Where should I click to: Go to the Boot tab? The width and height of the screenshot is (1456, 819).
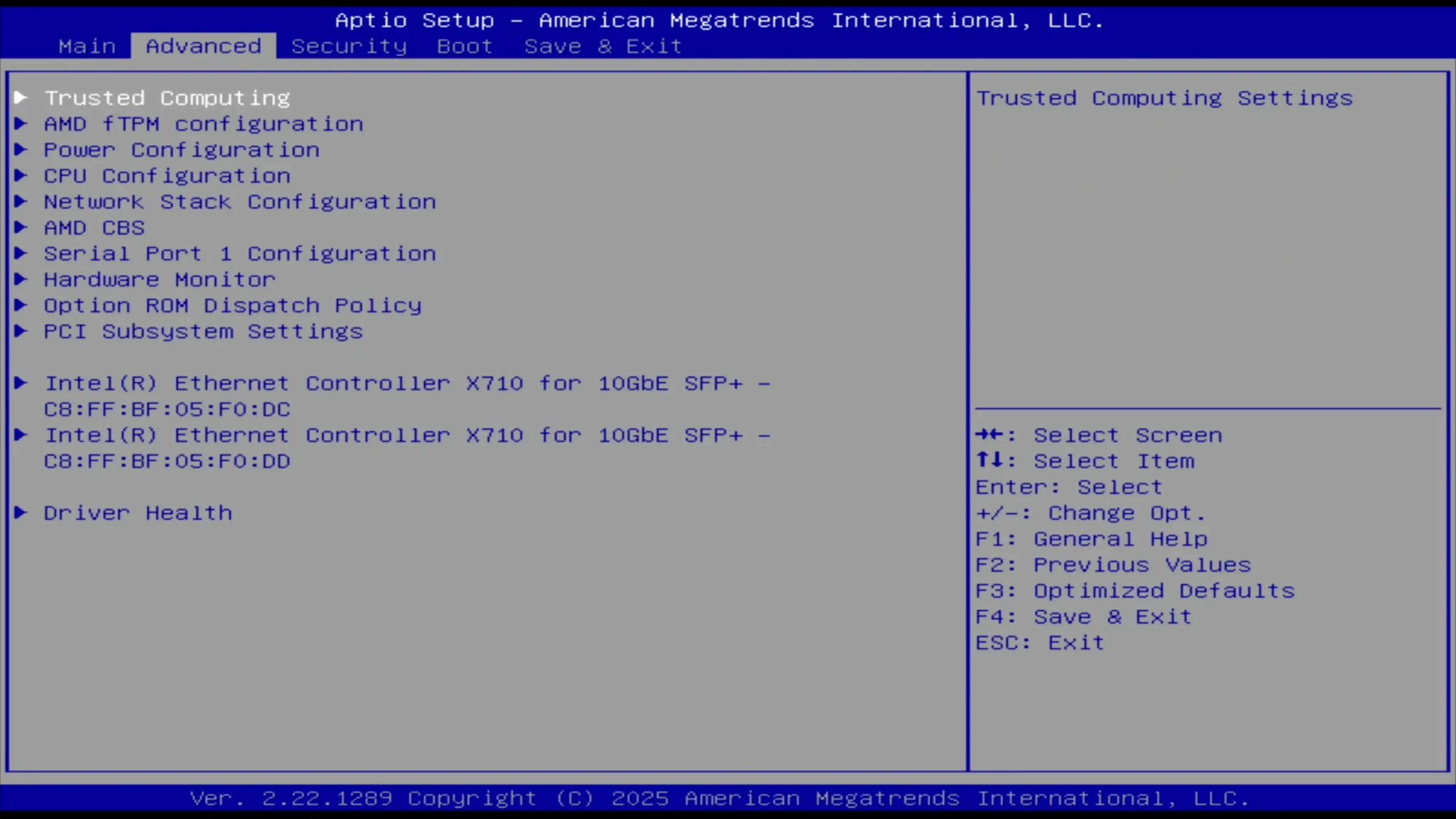point(465,46)
